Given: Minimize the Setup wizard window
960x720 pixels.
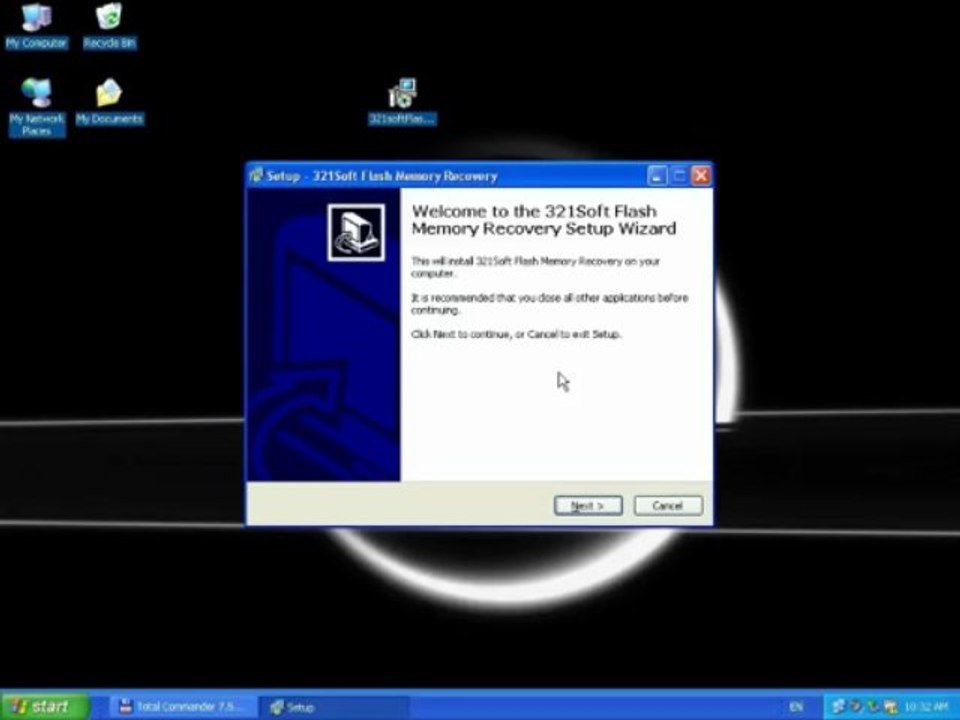Looking at the screenshot, I should point(657,176).
